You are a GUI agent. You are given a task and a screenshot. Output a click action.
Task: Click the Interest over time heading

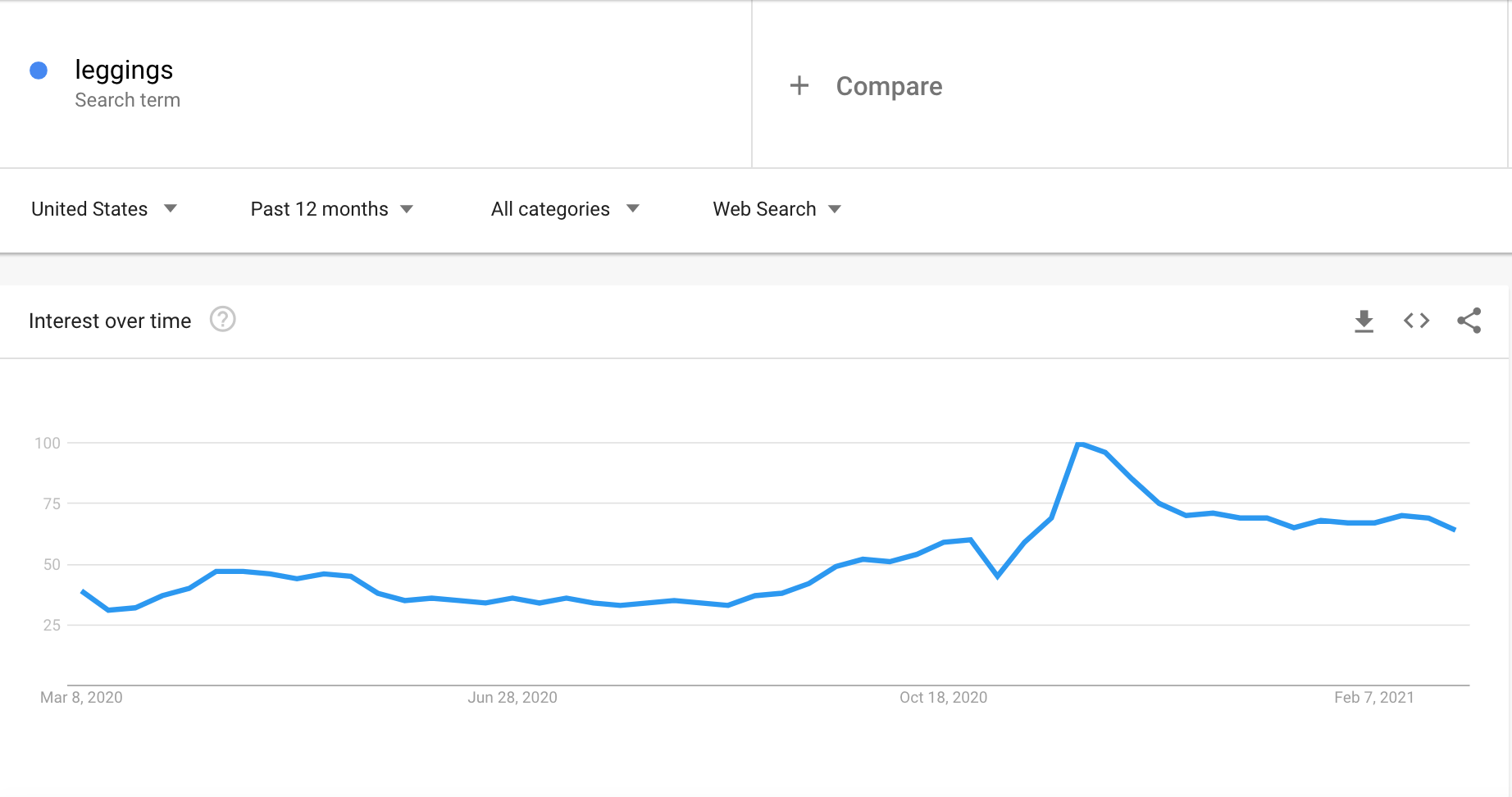point(110,321)
